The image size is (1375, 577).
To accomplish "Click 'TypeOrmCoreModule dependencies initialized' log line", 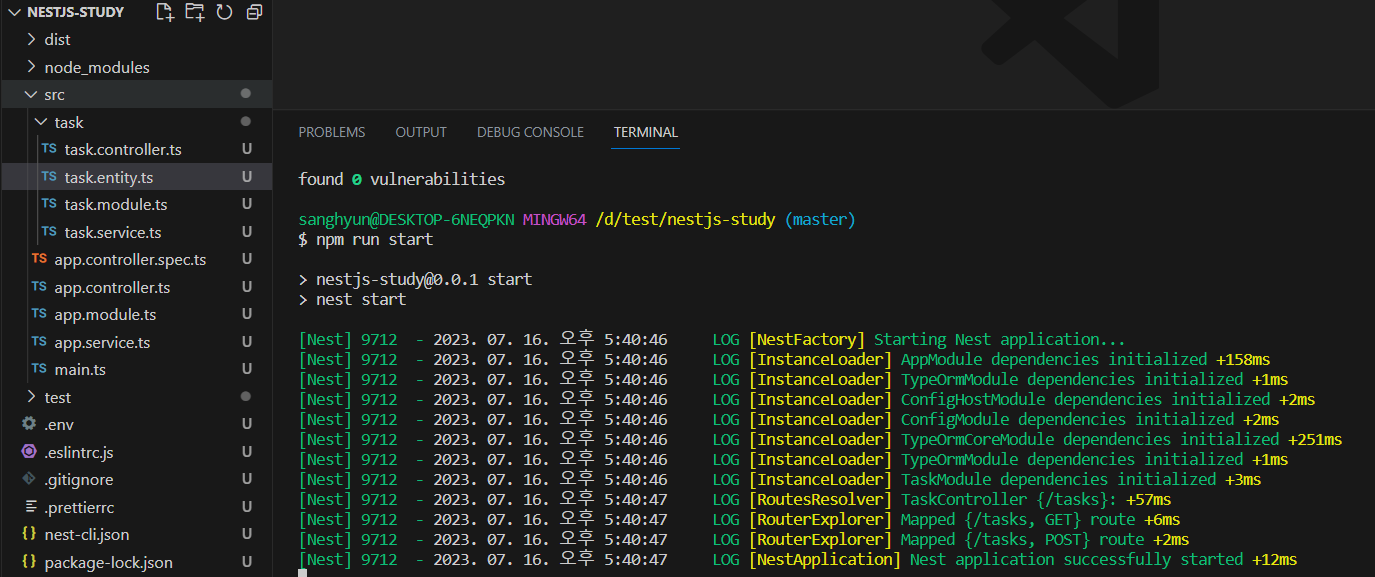I will click(1090, 440).
